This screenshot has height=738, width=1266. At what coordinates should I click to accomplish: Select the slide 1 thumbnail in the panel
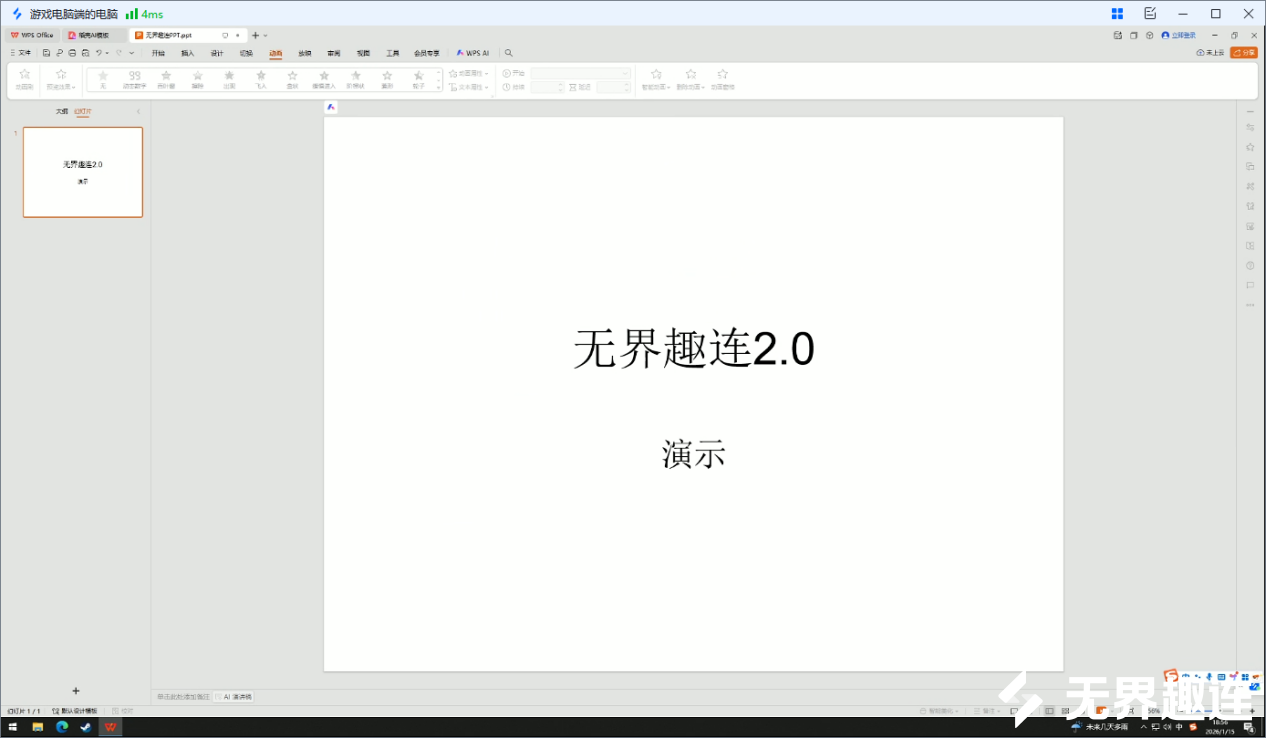coord(83,172)
